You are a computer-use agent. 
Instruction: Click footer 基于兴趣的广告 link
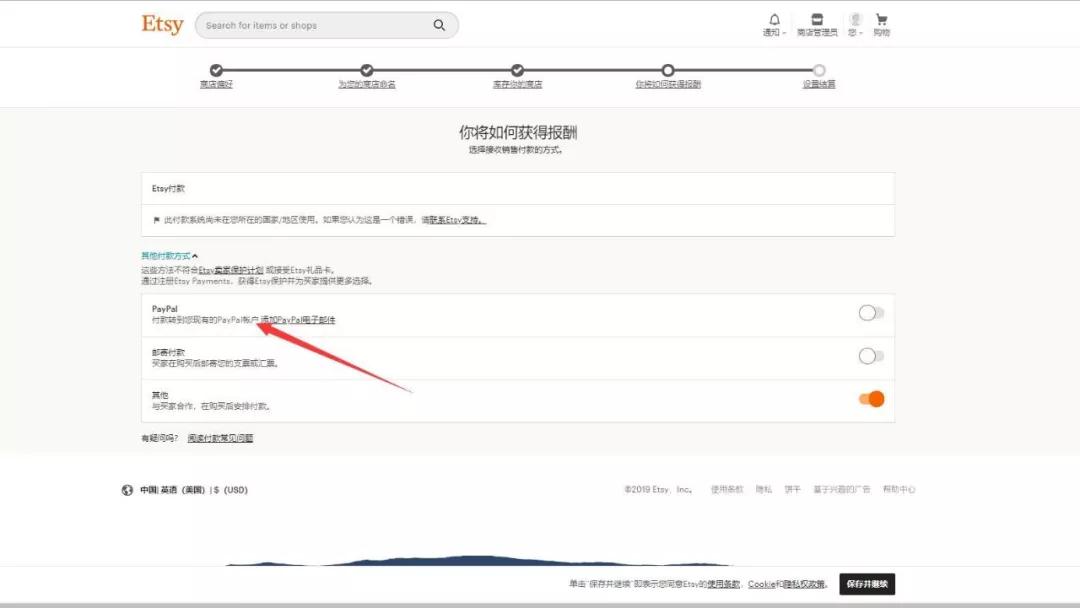coord(842,490)
